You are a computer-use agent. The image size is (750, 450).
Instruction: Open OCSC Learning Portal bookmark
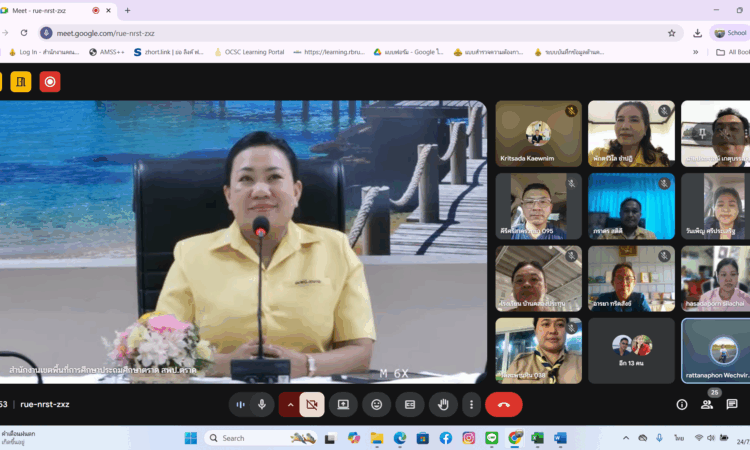pyautogui.click(x=249, y=52)
